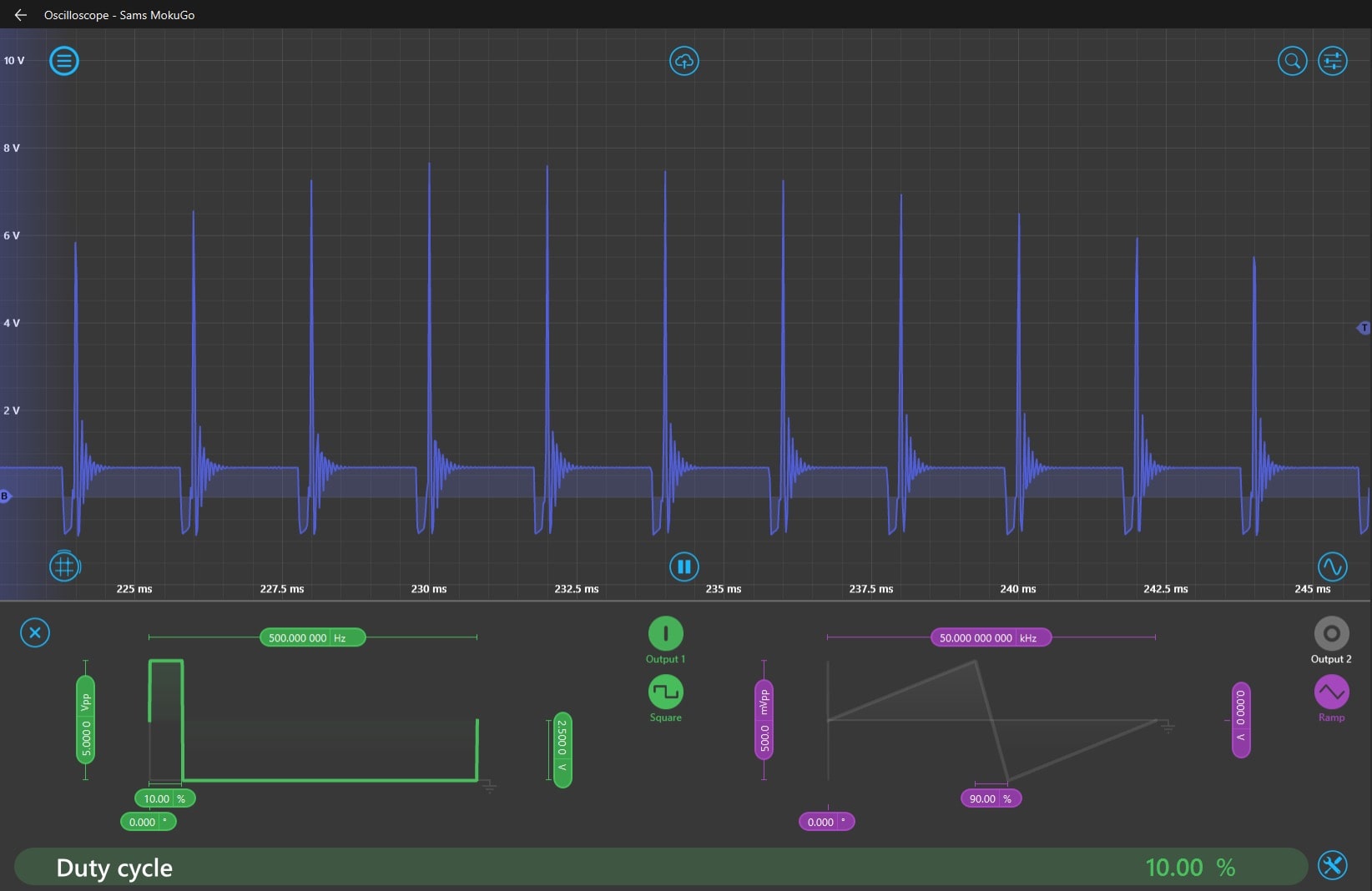Open the main hamburger menu

[64, 61]
